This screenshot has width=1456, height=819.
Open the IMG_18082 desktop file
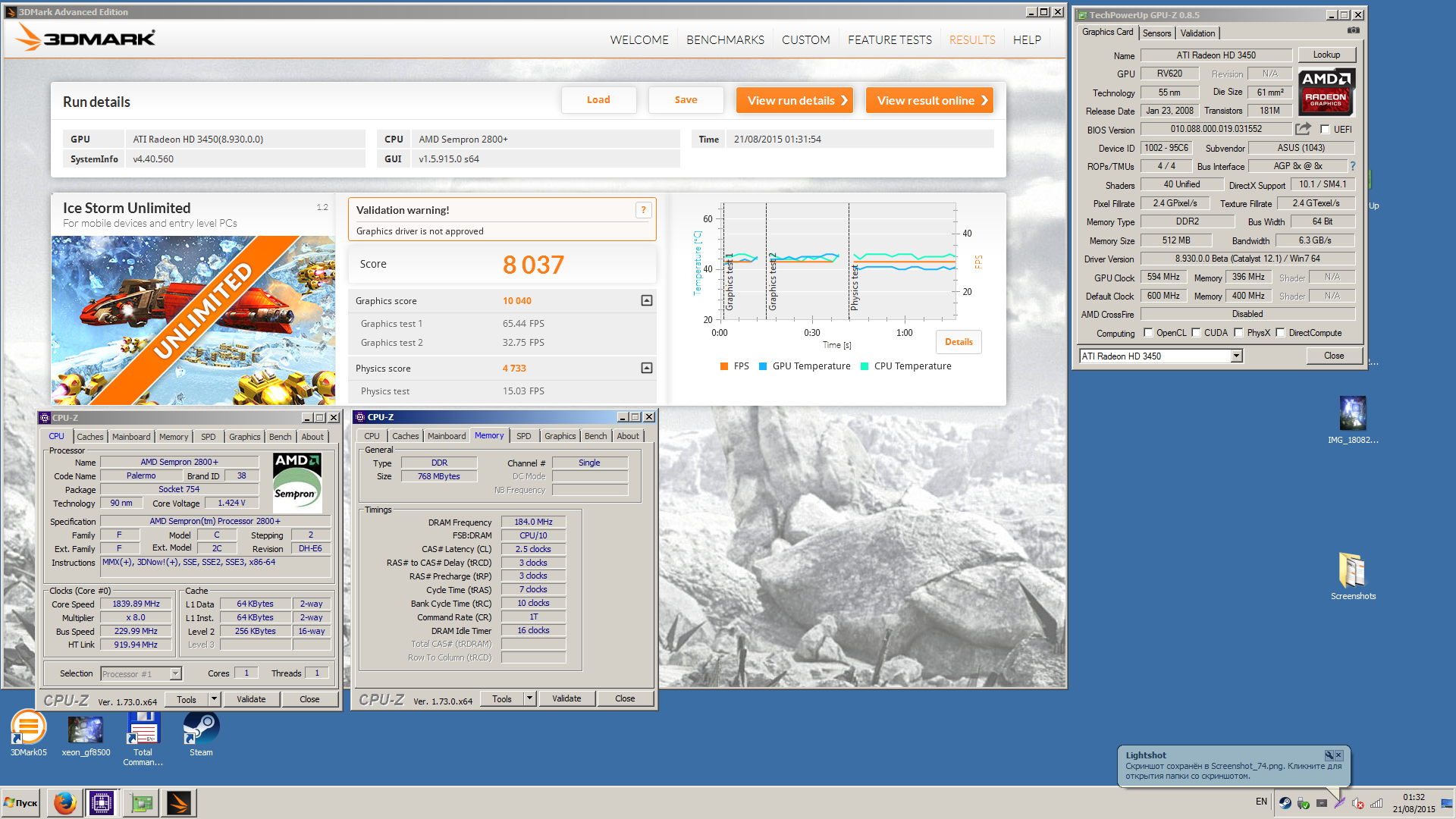(1353, 420)
